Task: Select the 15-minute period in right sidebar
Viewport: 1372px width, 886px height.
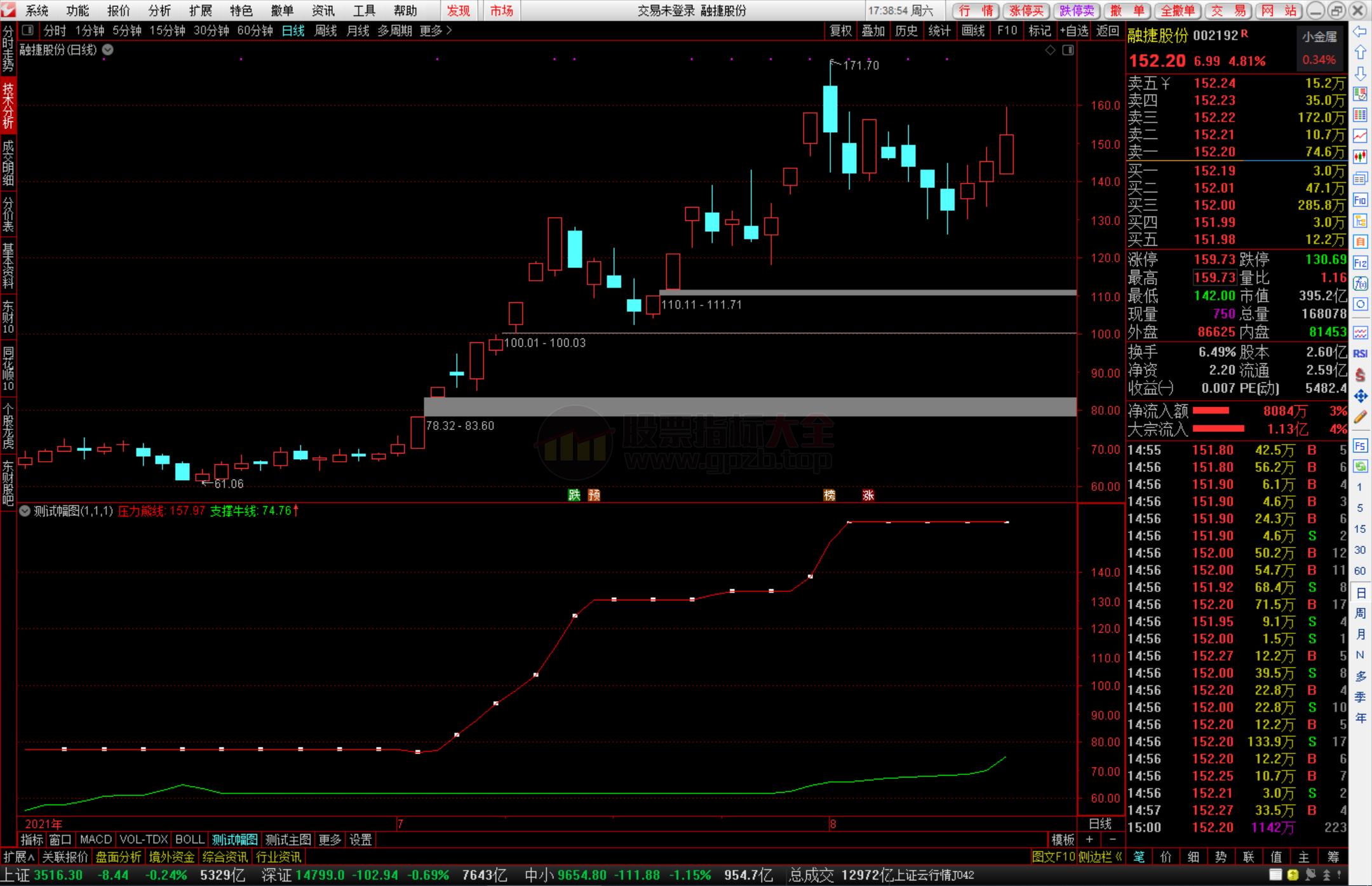Action: click(x=1359, y=529)
